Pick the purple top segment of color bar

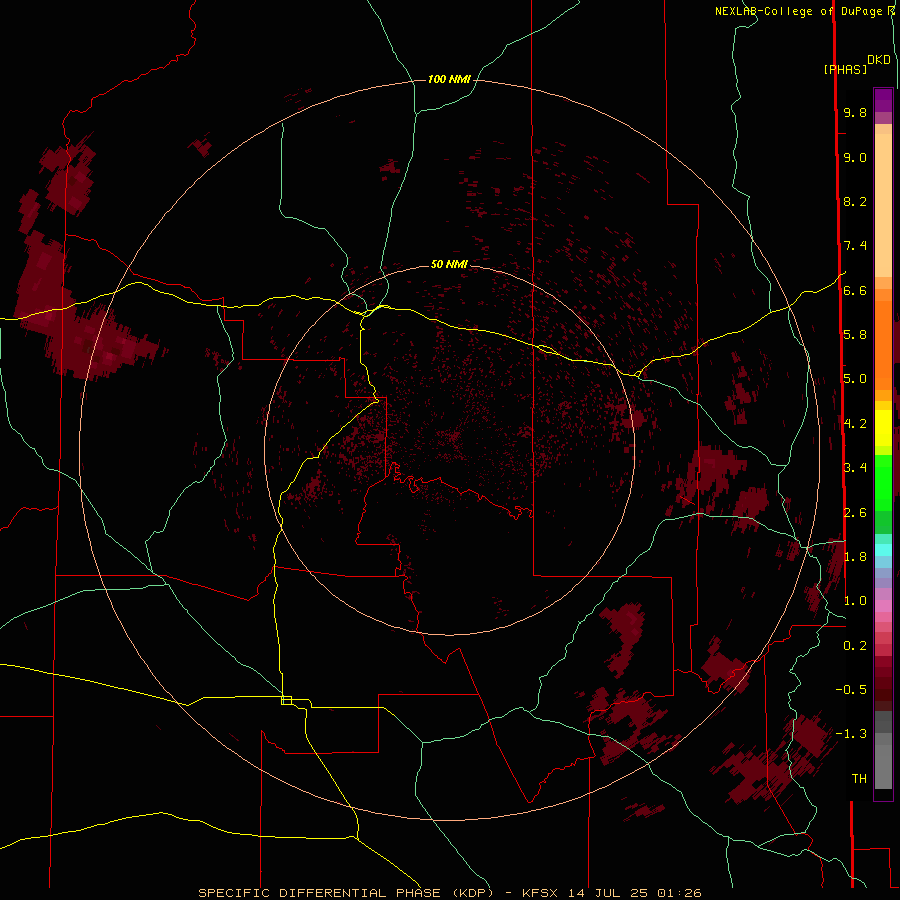coord(883,100)
